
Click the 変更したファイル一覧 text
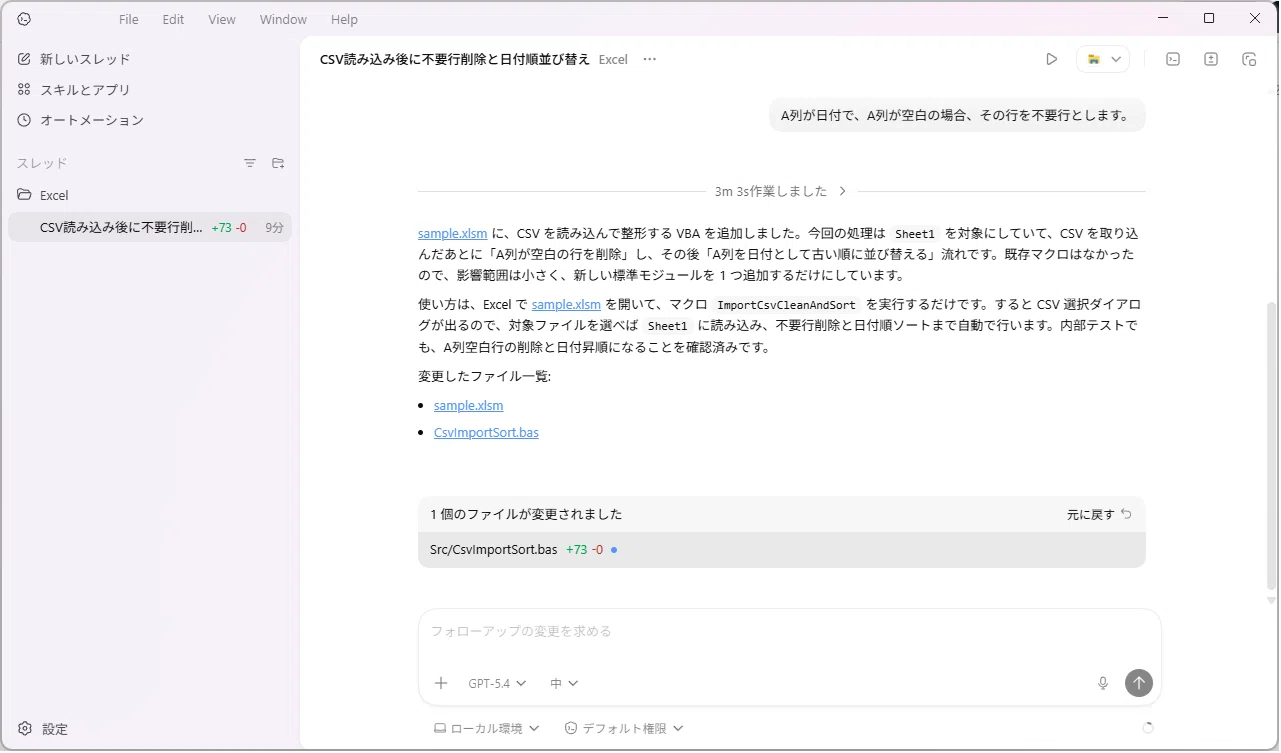[484, 376]
